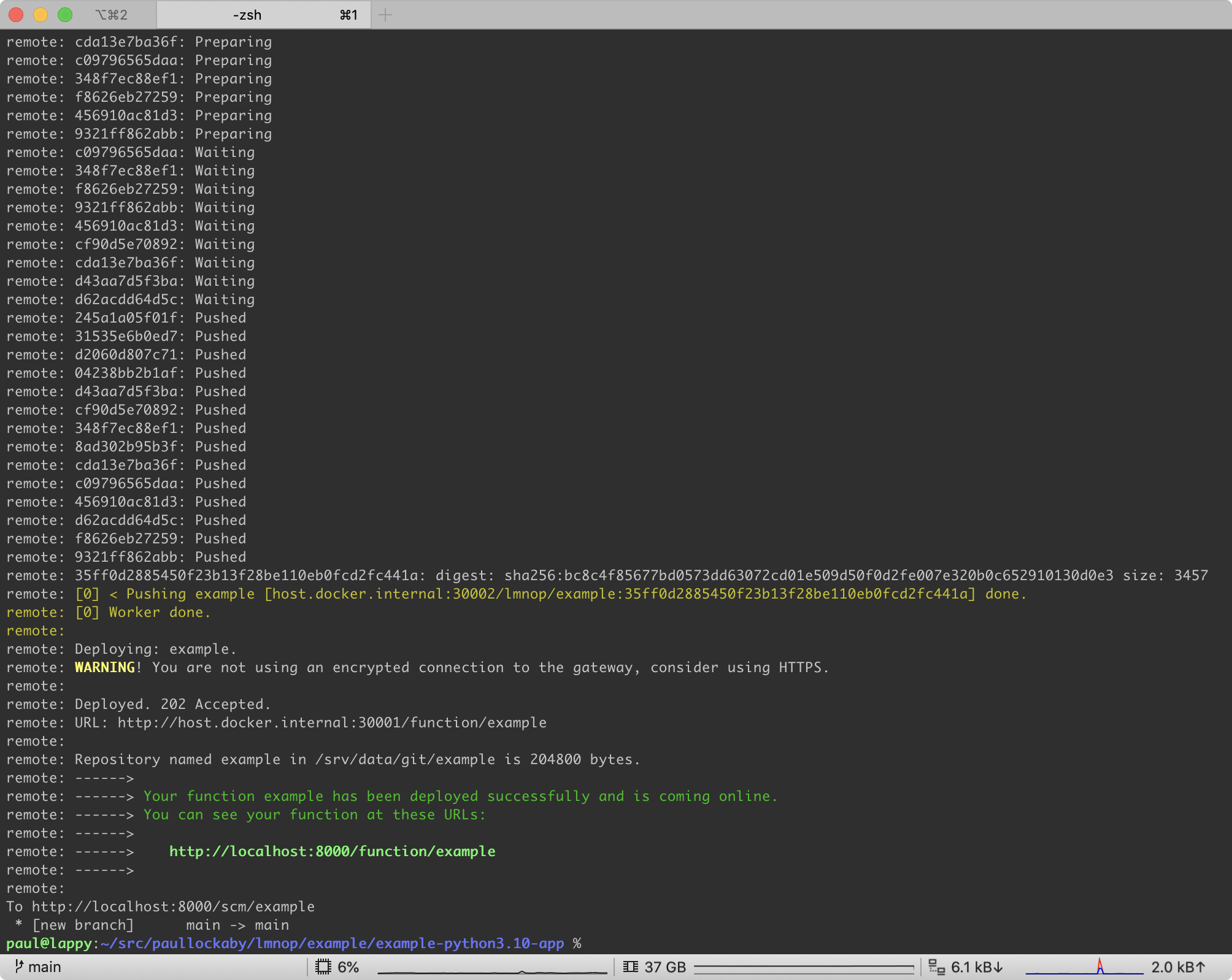Click the CPU chip icon in status bar
The image size is (1232, 980).
tap(323, 967)
